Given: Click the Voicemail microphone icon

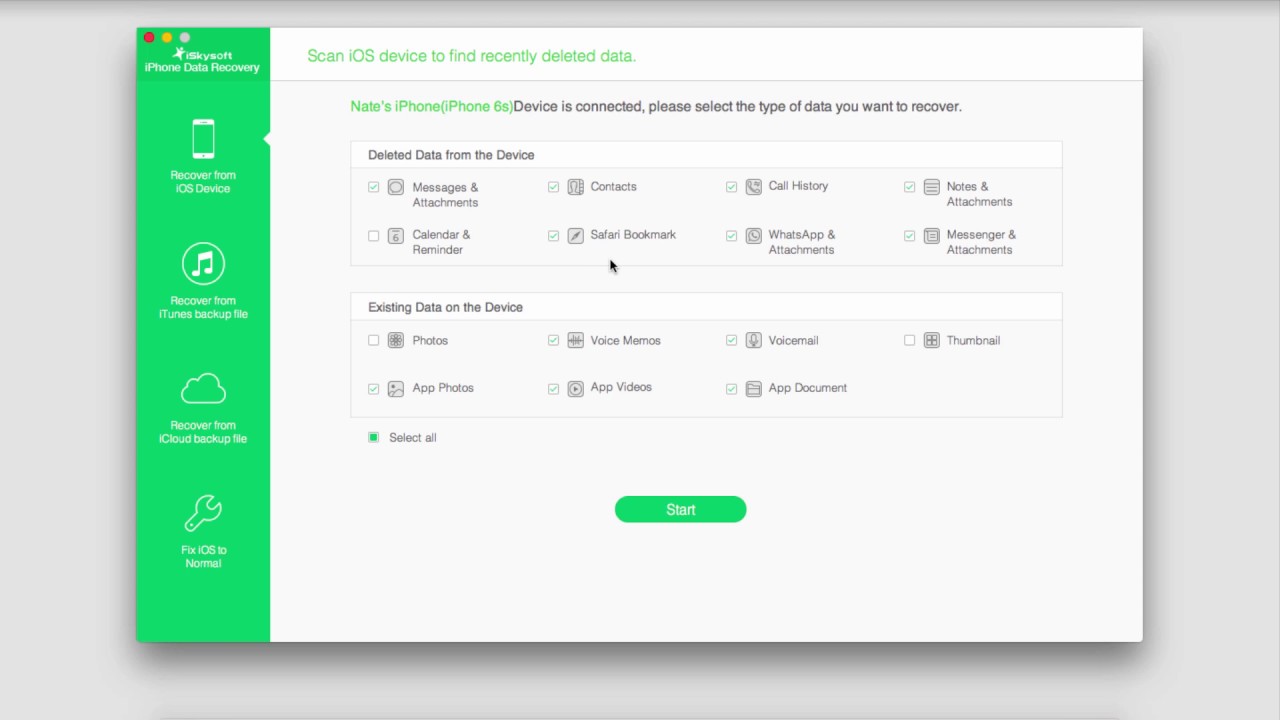Looking at the screenshot, I should point(753,340).
